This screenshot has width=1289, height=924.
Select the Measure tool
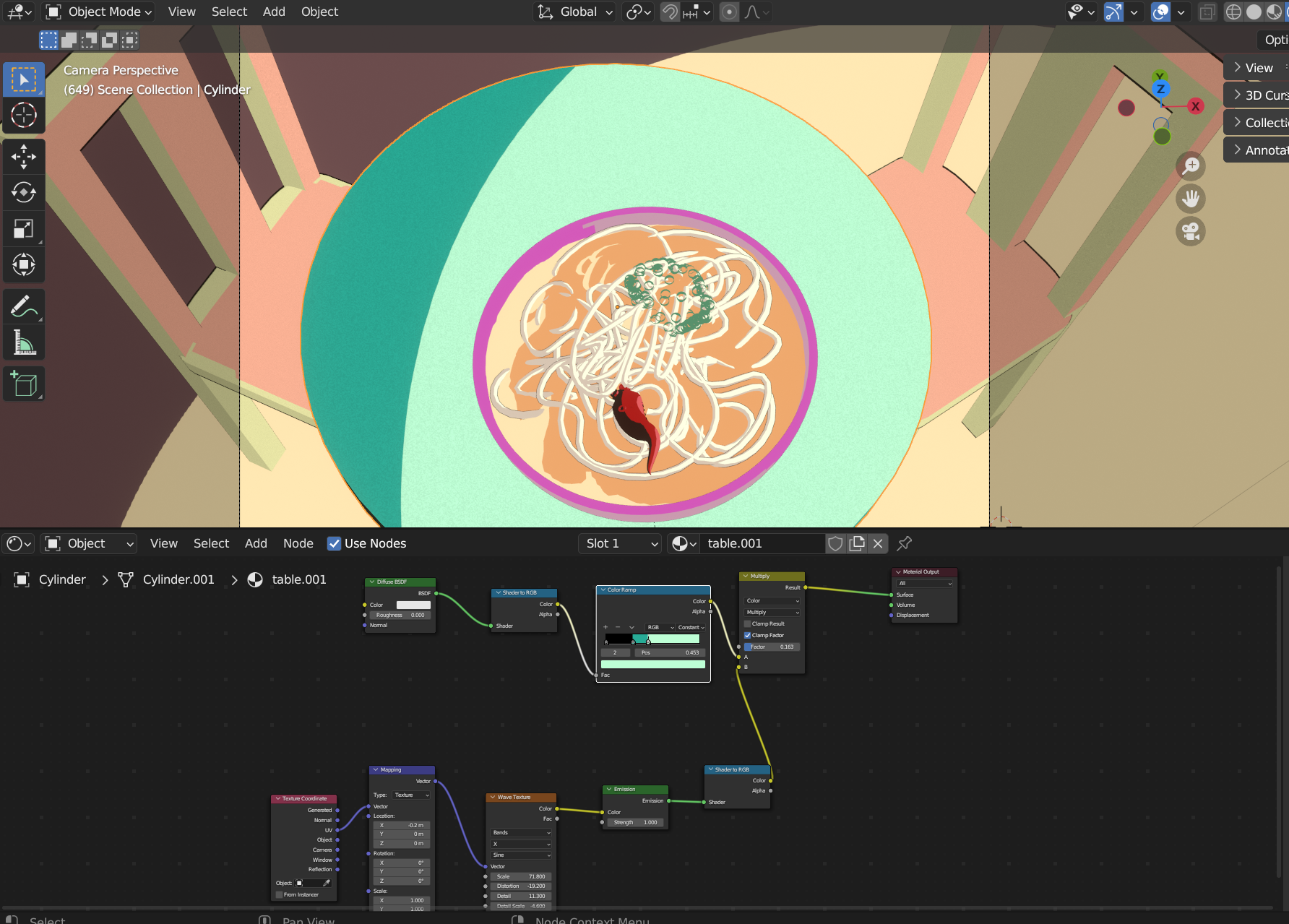(x=24, y=343)
